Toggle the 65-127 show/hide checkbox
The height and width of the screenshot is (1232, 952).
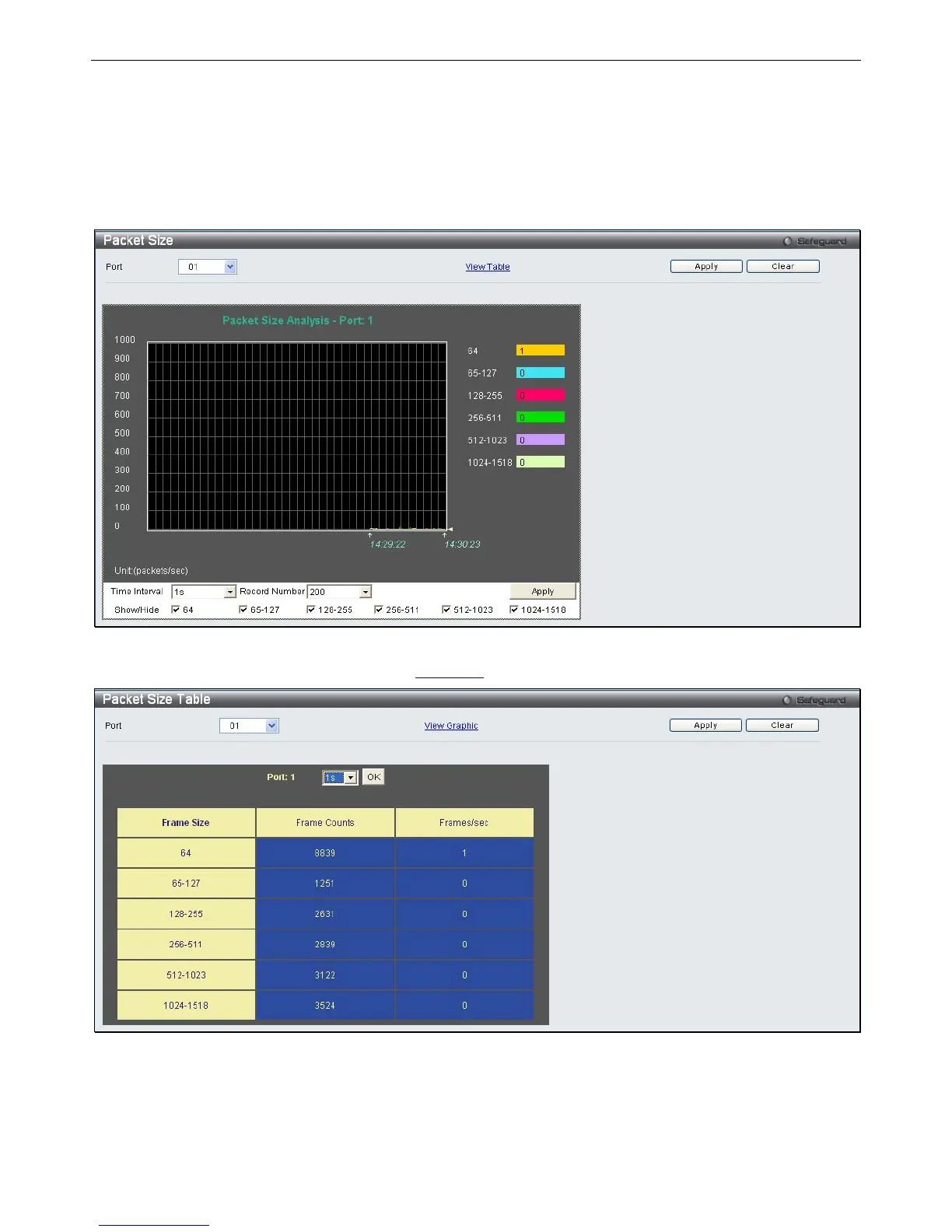[243, 610]
